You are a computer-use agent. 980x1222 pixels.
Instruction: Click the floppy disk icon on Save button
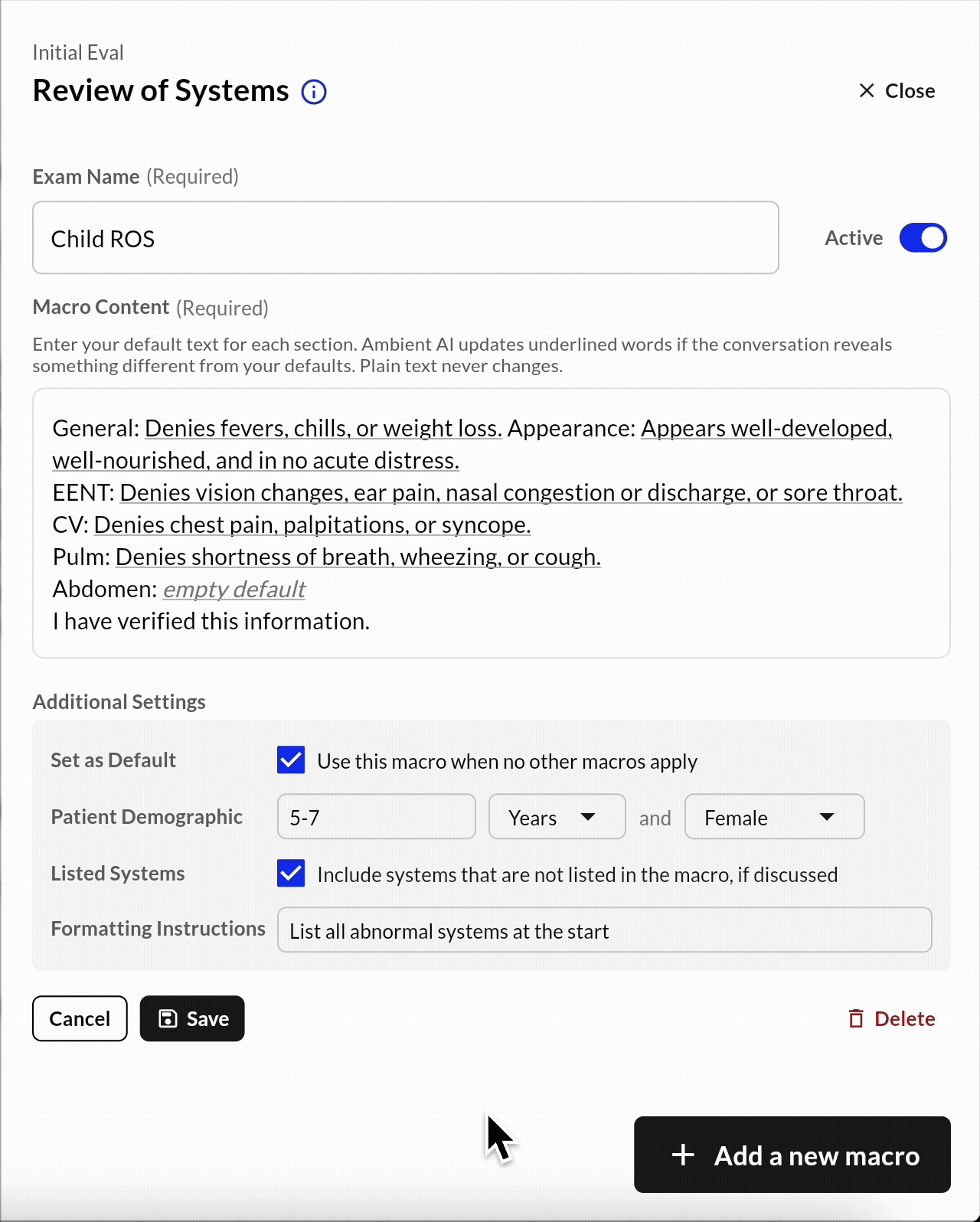(x=167, y=1018)
